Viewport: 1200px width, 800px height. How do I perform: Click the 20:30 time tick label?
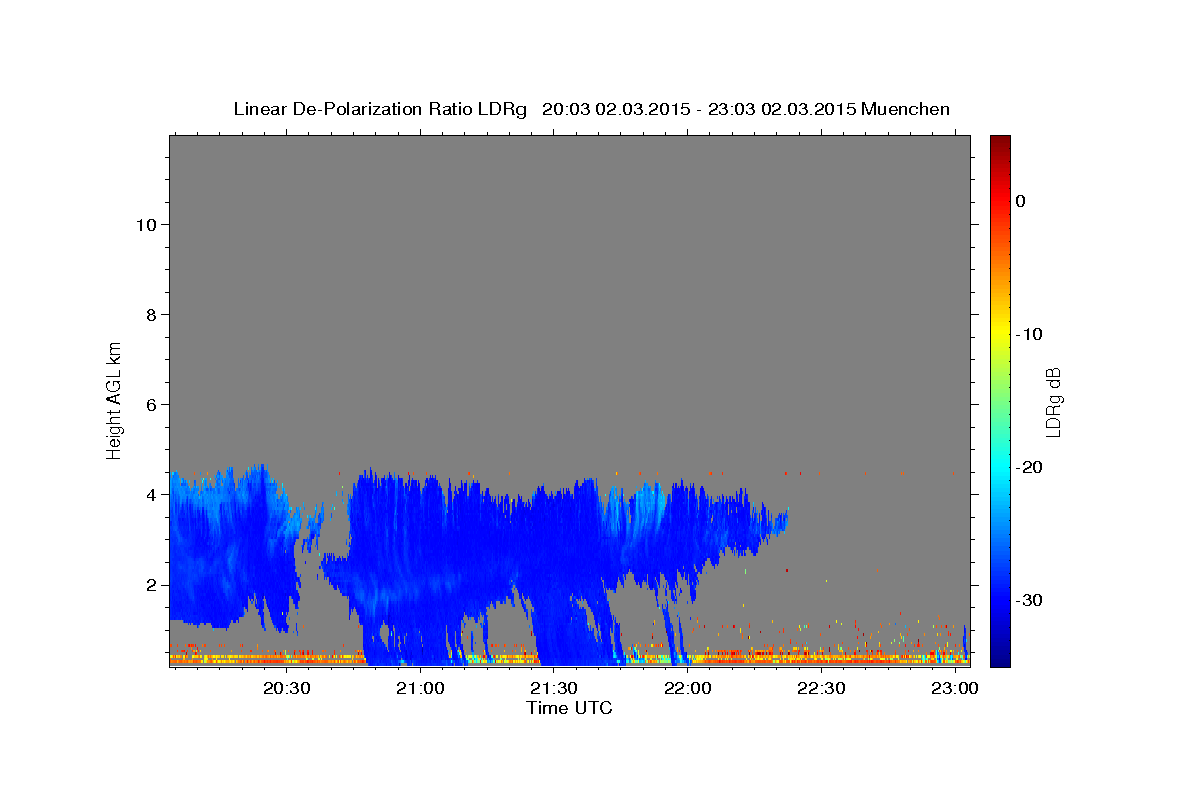[286, 689]
